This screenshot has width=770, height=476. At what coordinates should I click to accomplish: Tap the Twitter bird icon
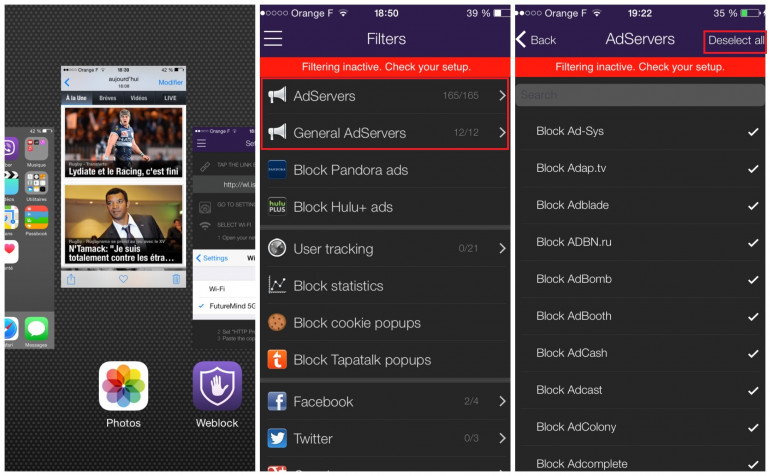click(x=277, y=438)
